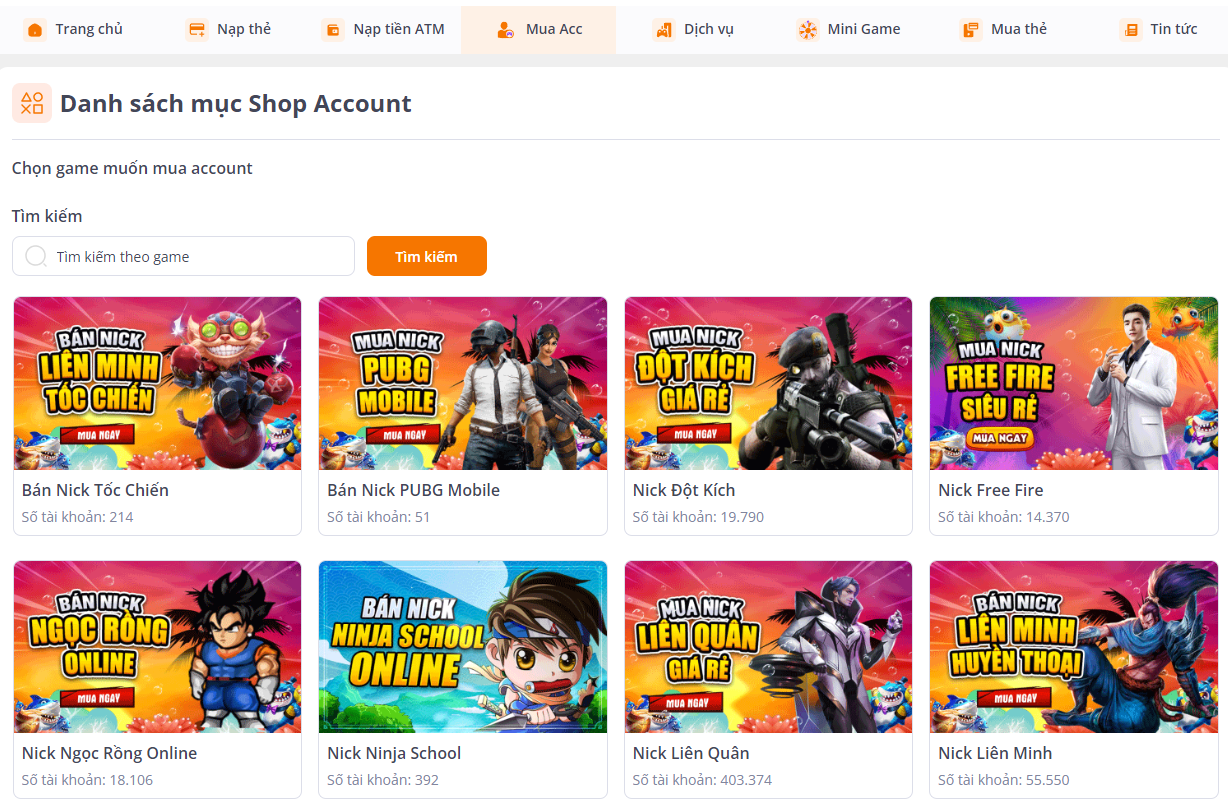Click the Trang chủ home icon
Image resolution: width=1228 pixels, height=802 pixels.
point(35,30)
